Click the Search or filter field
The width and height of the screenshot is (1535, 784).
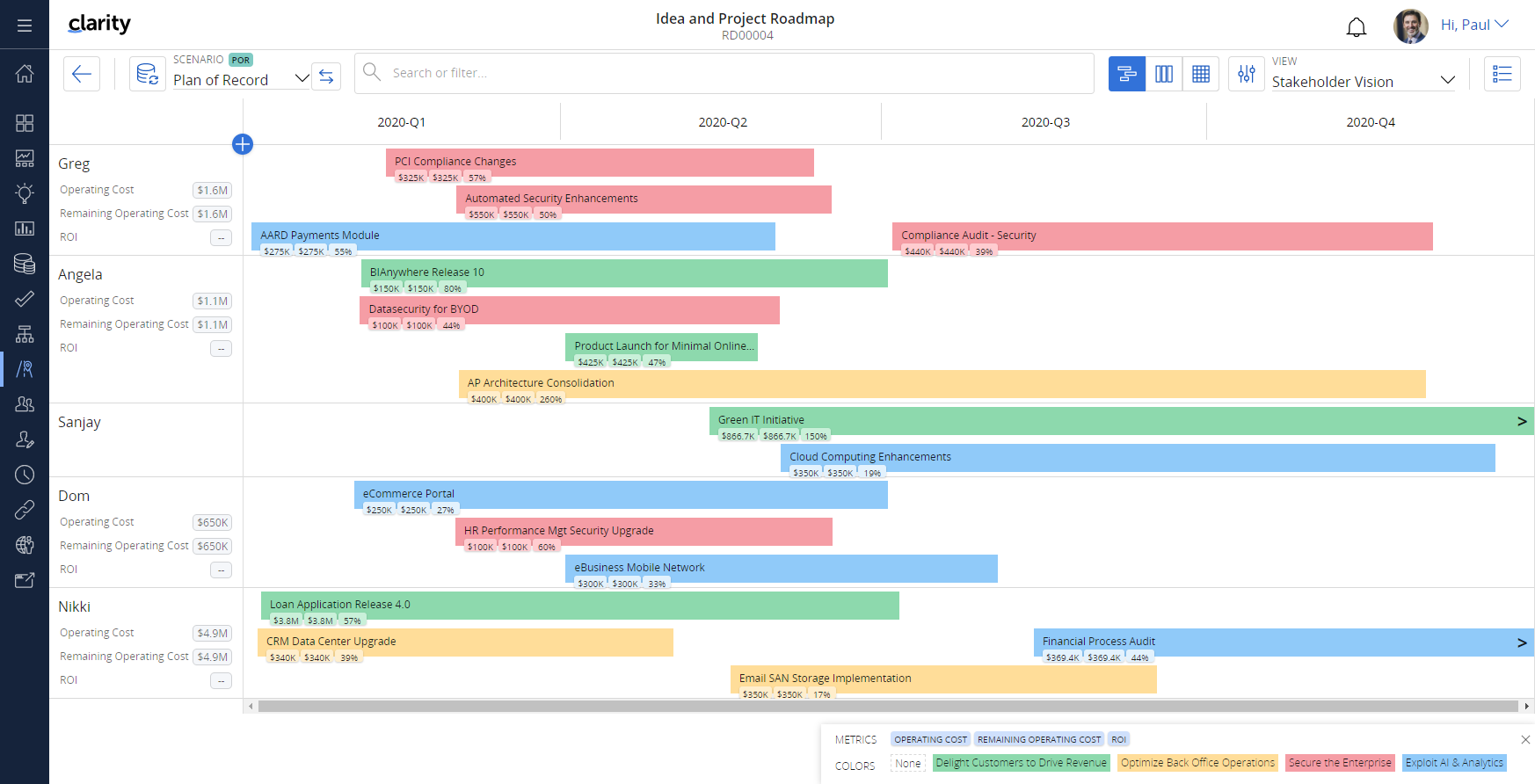[x=724, y=73]
